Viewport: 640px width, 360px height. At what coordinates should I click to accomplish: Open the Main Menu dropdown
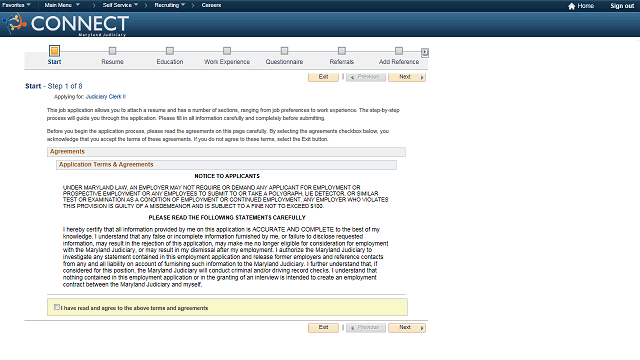point(62,5)
